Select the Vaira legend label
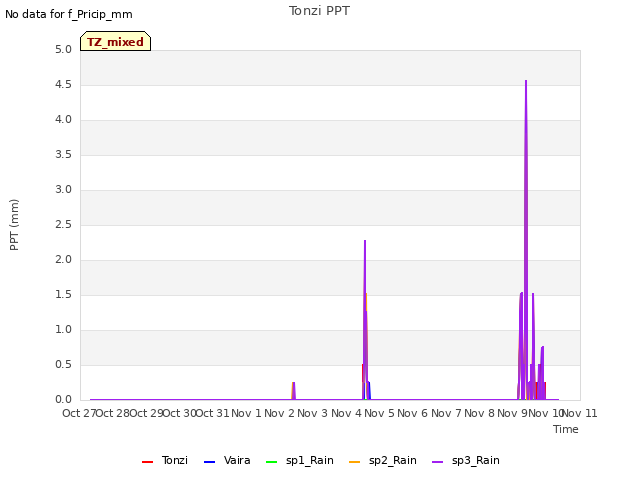Screen dimensions: 640x480 pos(237,460)
